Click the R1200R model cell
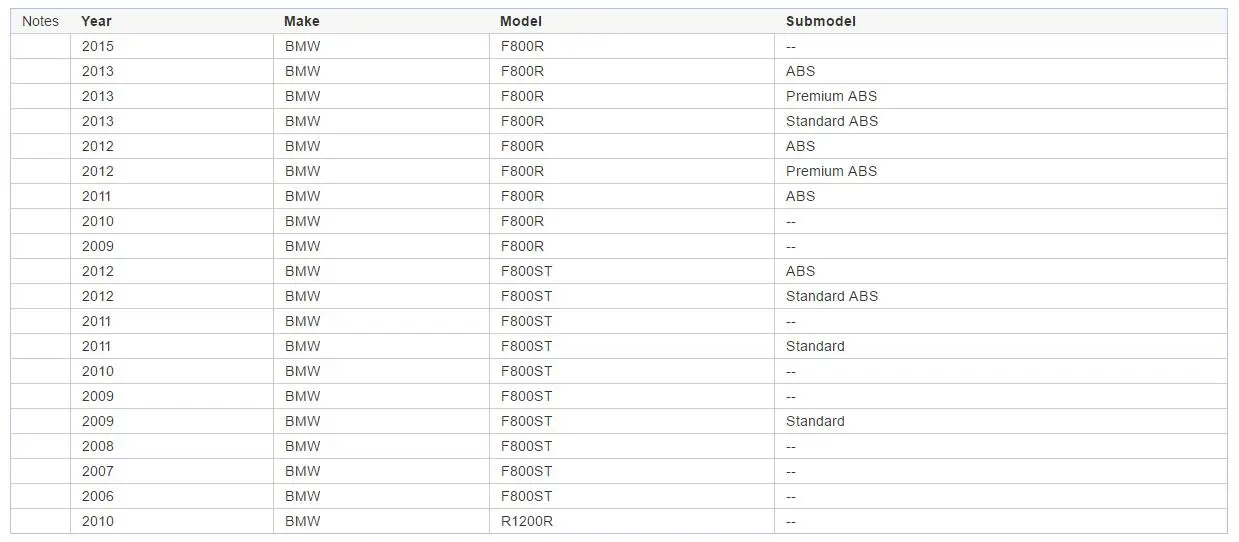 pyautogui.click(x=526, y=521)
